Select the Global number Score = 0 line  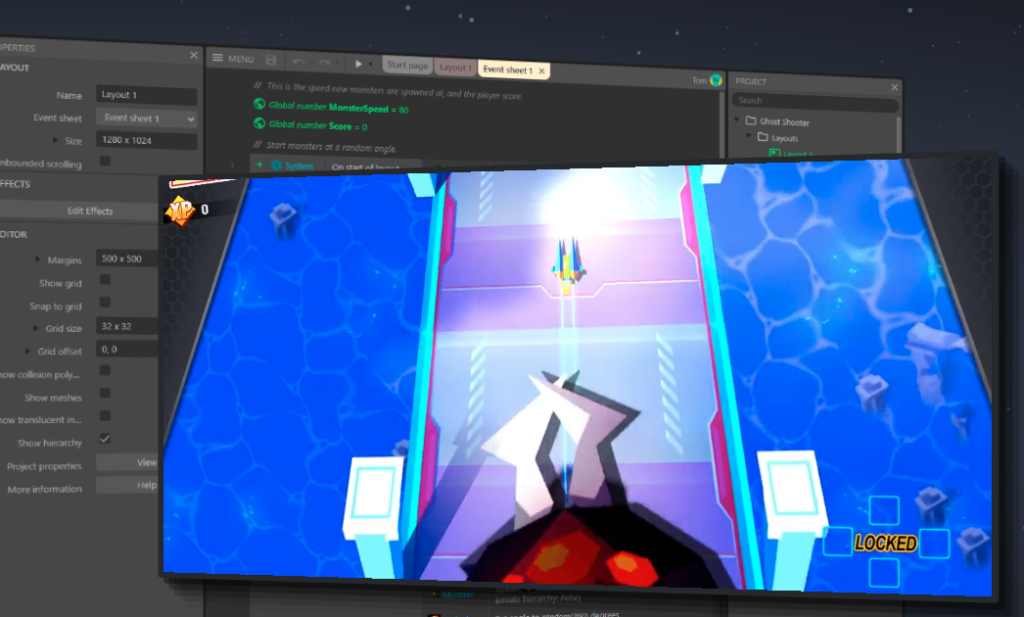[x=318, y=125]
